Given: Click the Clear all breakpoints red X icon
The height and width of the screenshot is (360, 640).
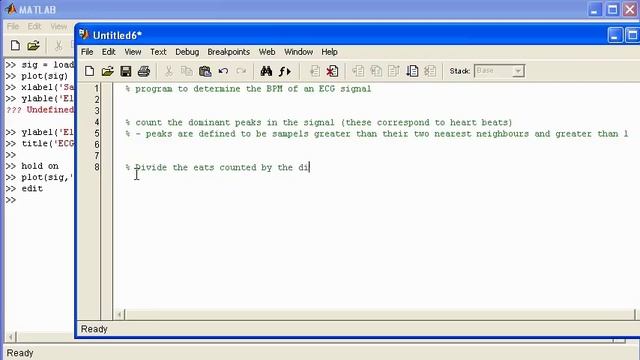Looking at the screenshot, I should coord(332,71).
